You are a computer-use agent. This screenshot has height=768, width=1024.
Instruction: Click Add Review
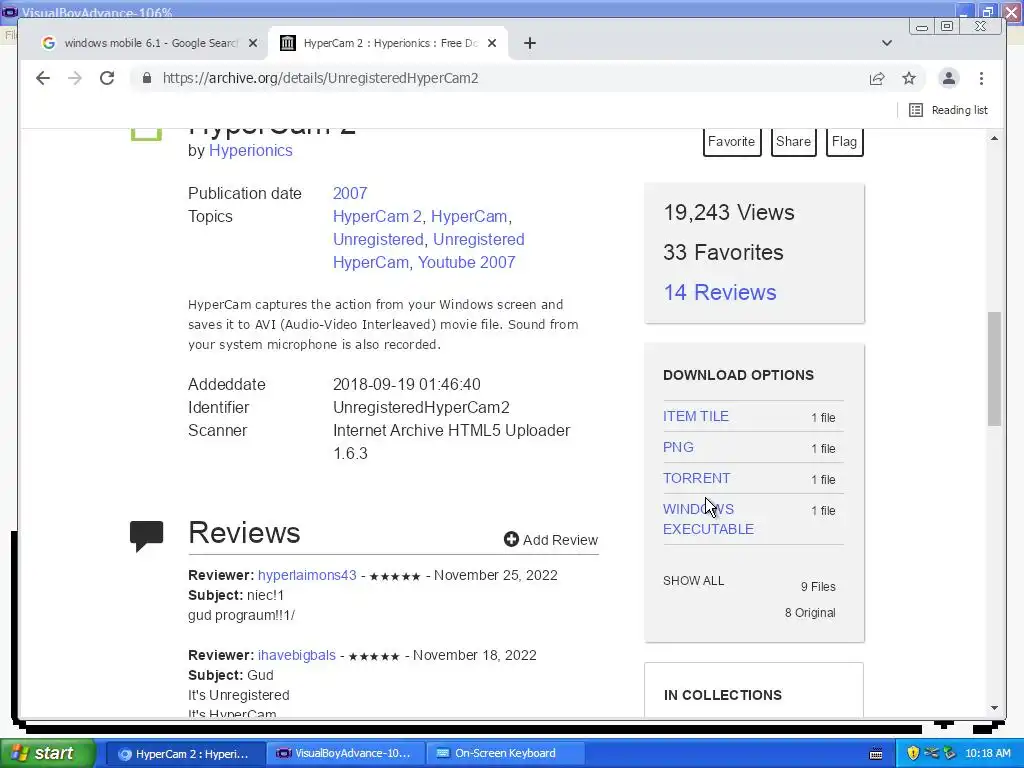[551, 540]
